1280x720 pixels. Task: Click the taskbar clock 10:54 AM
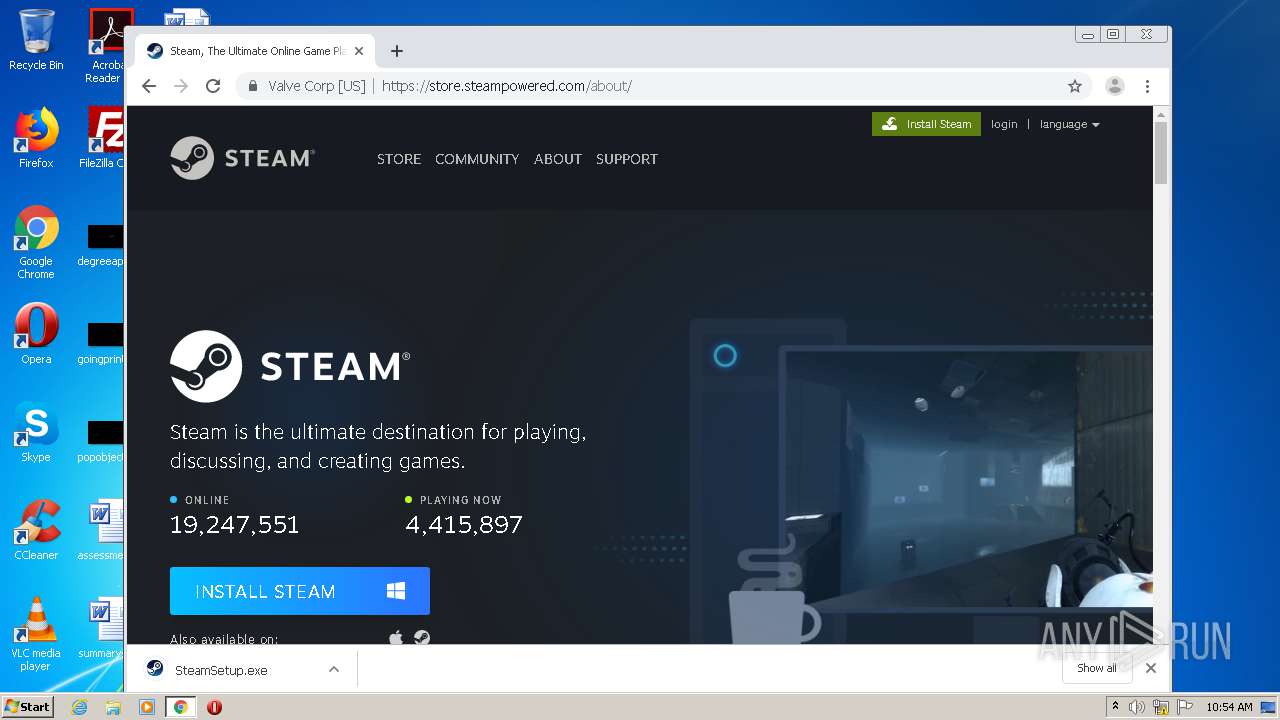click(1229, 707)
